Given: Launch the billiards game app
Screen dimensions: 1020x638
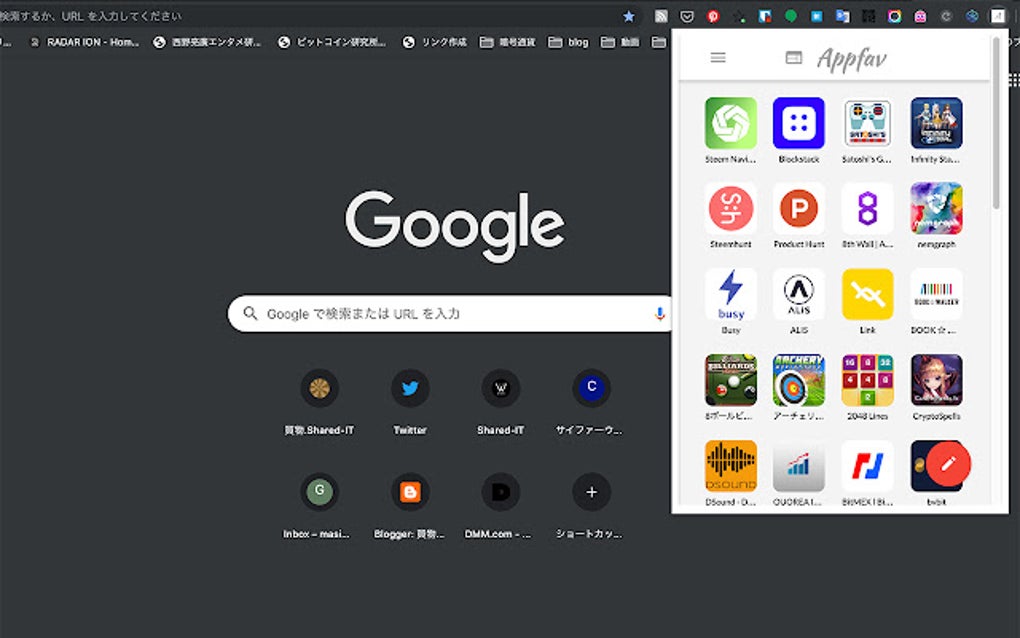Looking at the screenshot, I should (731, 380).
